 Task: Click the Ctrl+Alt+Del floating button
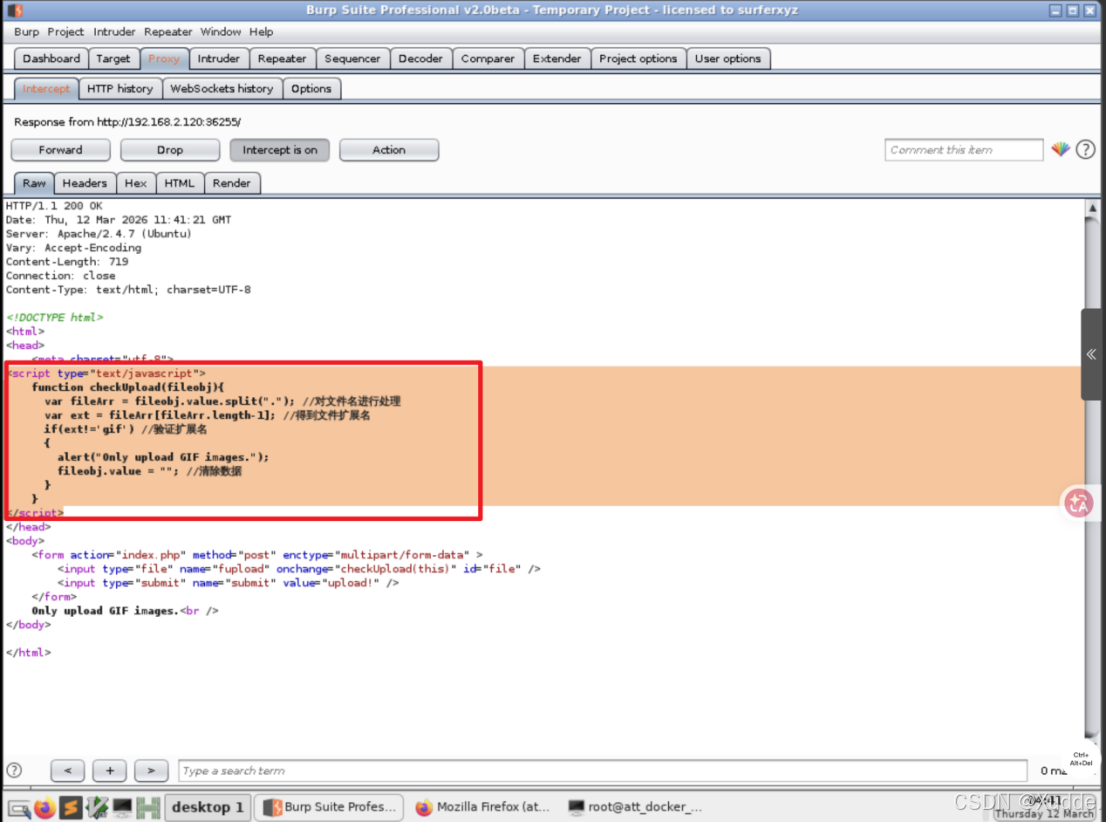(x=1080, y=758)
